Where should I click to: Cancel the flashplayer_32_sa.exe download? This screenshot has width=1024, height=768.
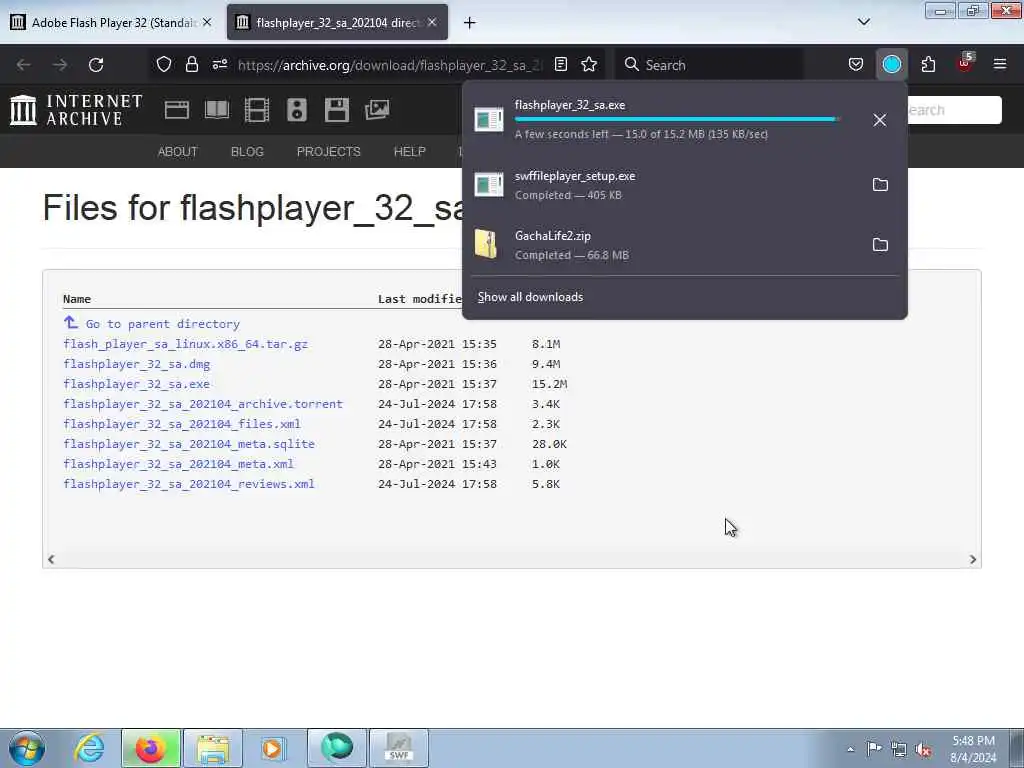880,120
